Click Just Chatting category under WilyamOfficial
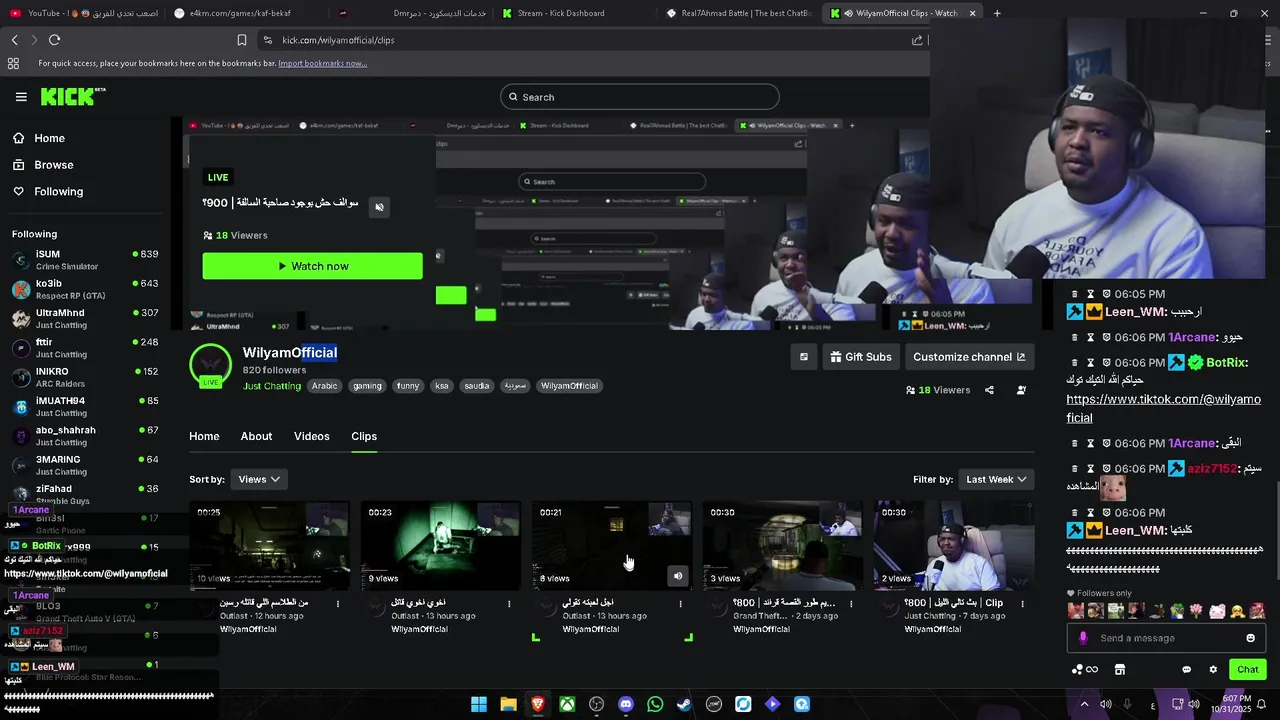1280x720 pixels. (271, 386)
